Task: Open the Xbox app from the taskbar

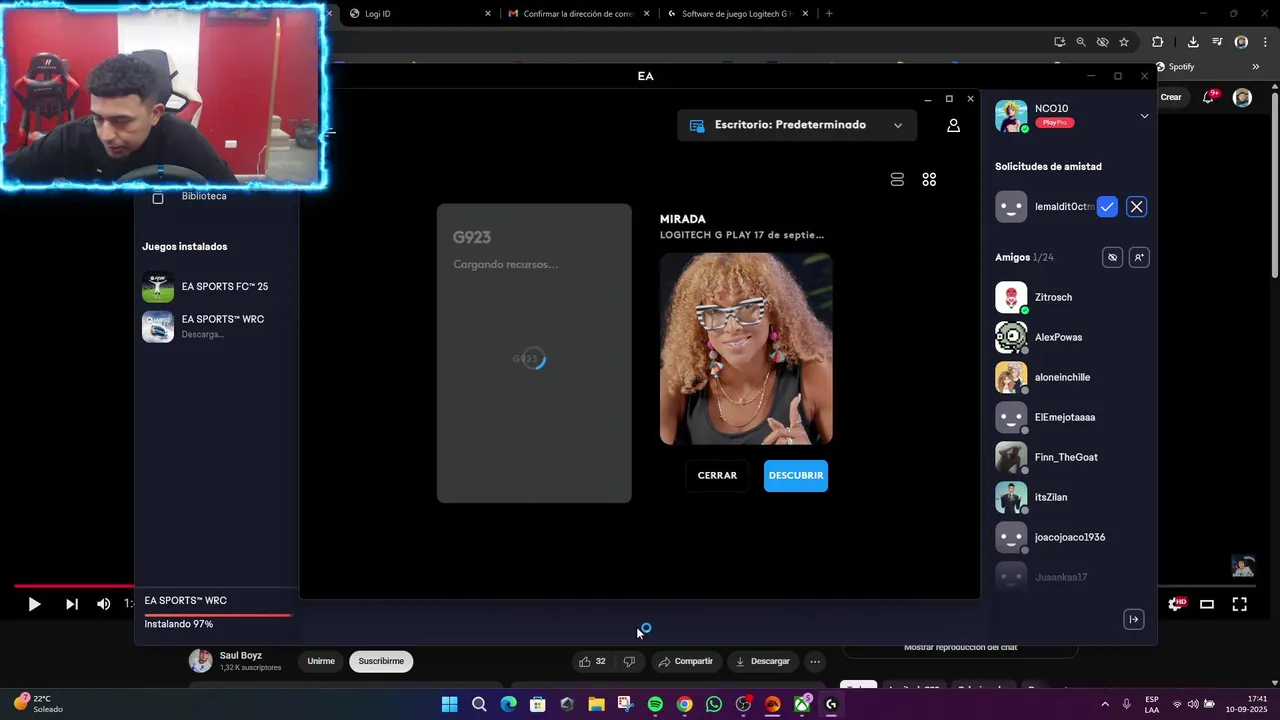Action: pos(801,704)
